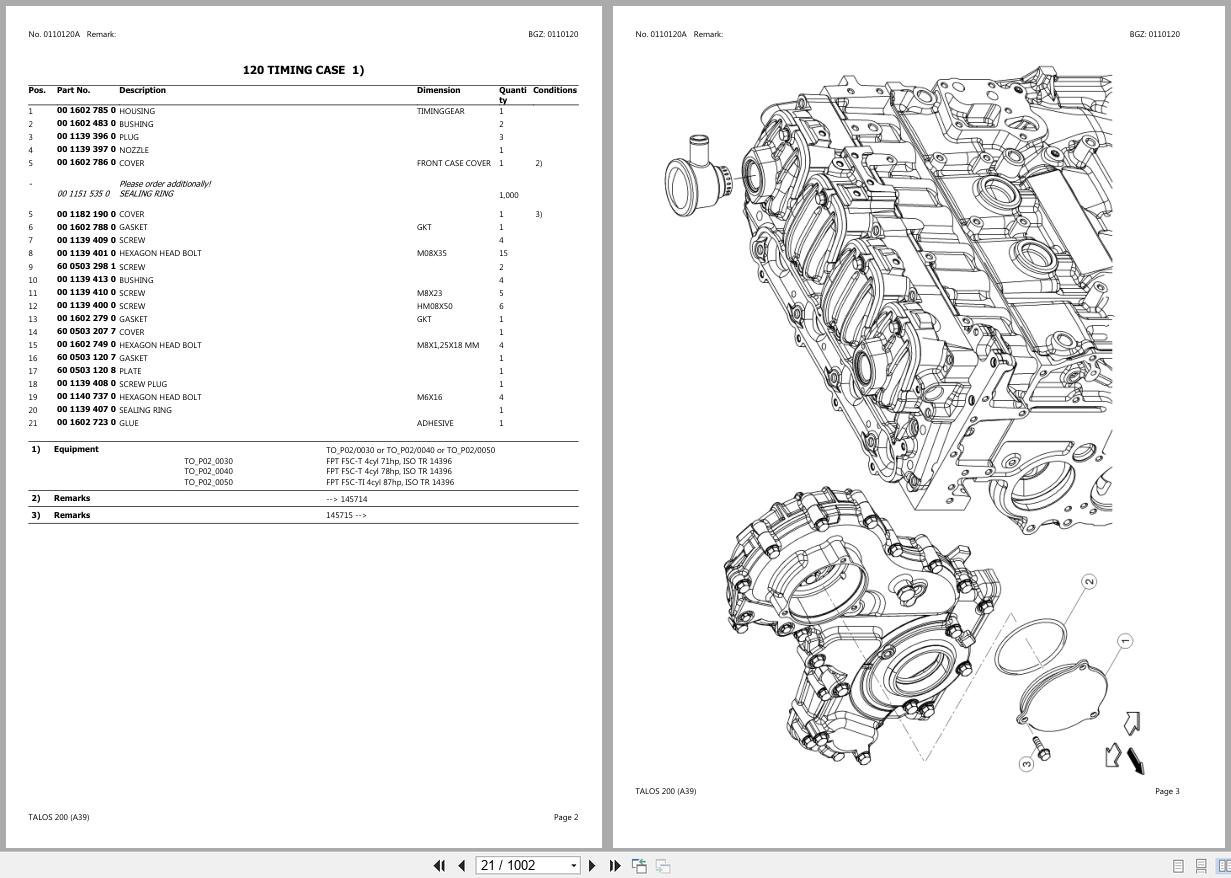Click part number 00 1602 483 0 BUSHING
Viewport: 1231px width, 878px height.
(x=86, y=124)
